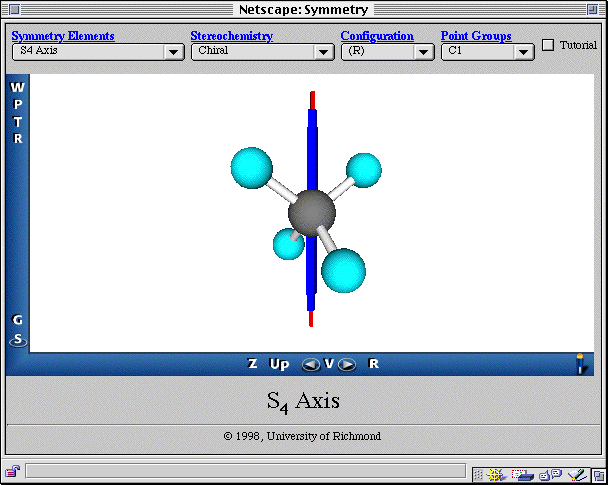Open the Chiral stereochemistry dropdown

tap(263, 52)
